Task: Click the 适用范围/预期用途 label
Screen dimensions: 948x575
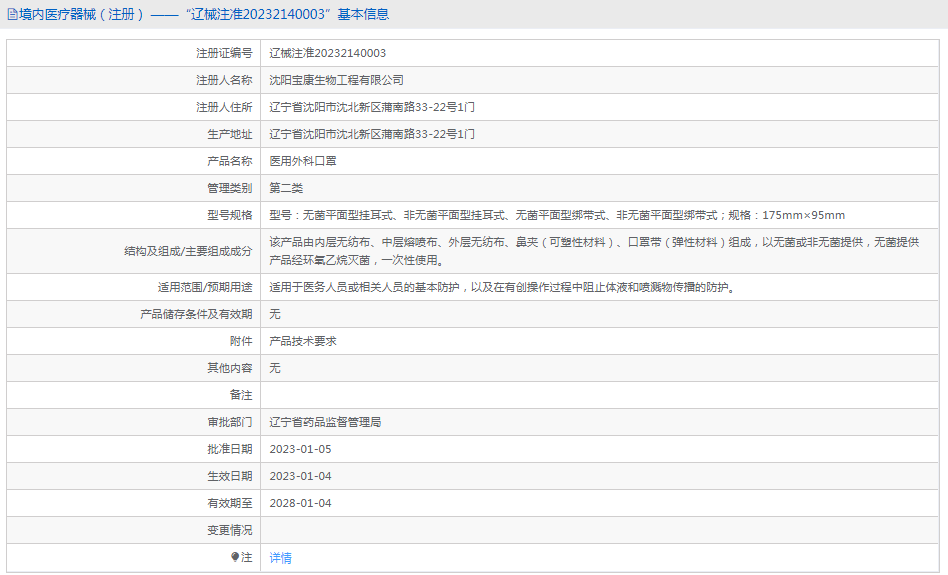Action: 205,287
